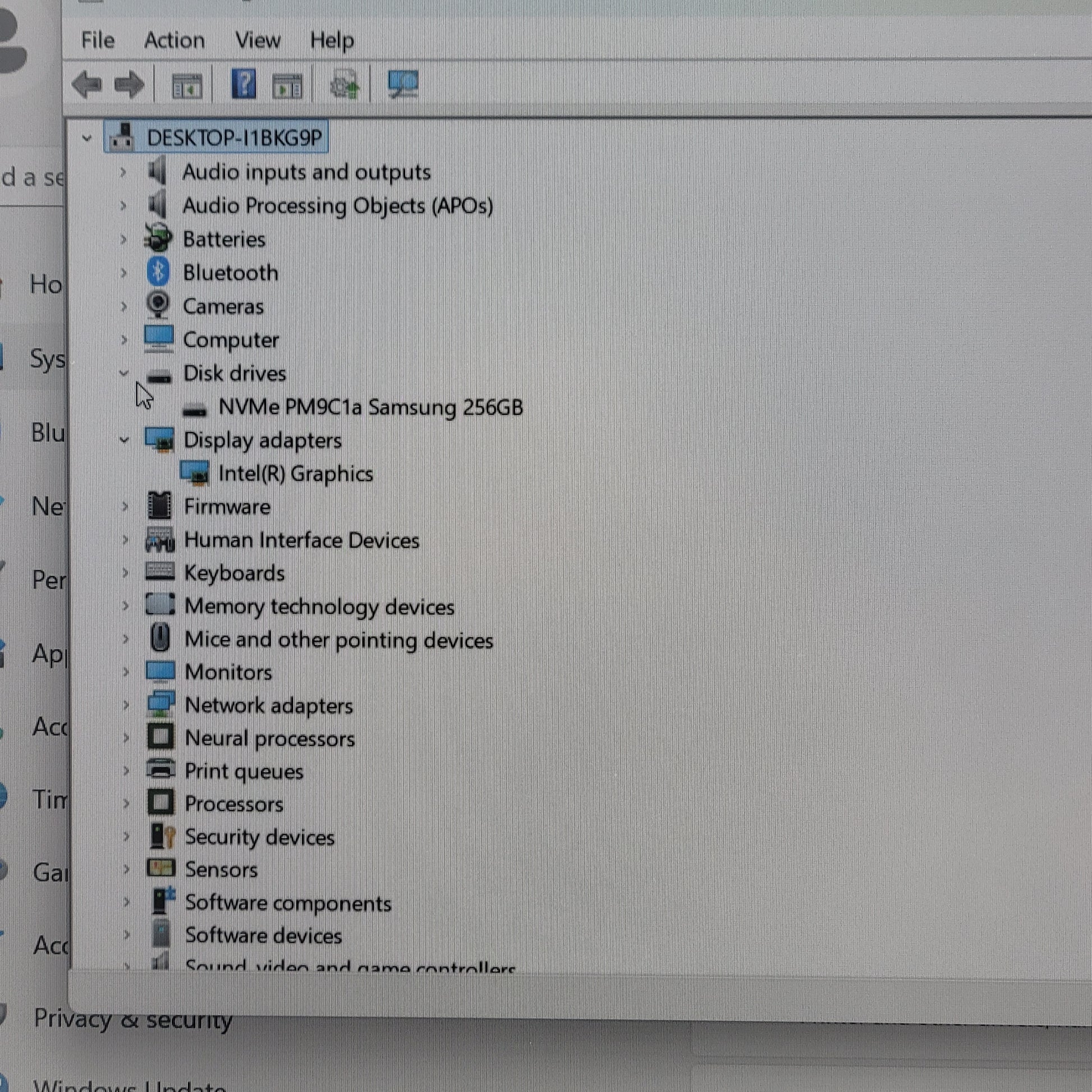Viewport: 1092px width, 1092px height.
Task: Click the Update device driver toolbar icon
Action: click(345, 85)
